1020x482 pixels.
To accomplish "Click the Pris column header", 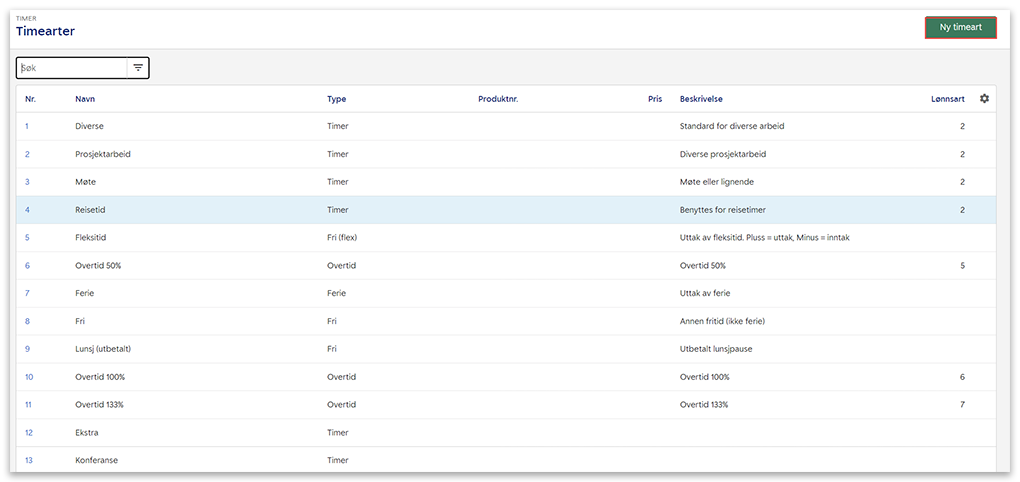I will [655, 99].
